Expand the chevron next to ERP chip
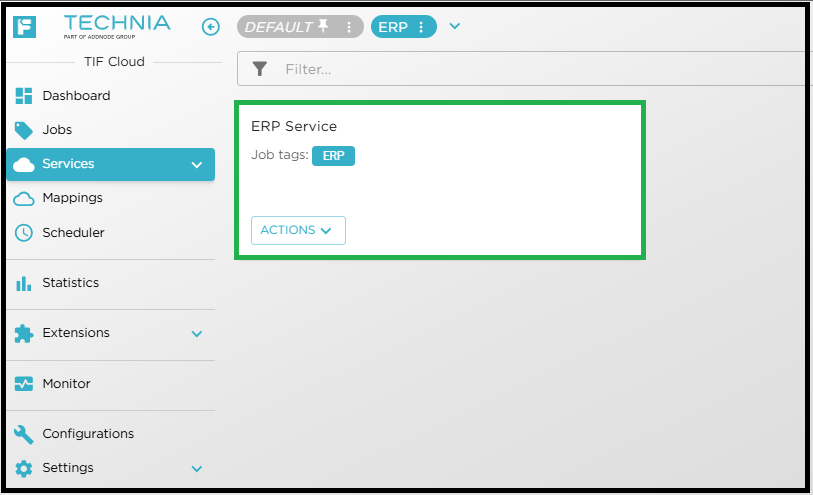Image resolution: width=813 pixels, height=495 pixels. (x=455, y=26)
